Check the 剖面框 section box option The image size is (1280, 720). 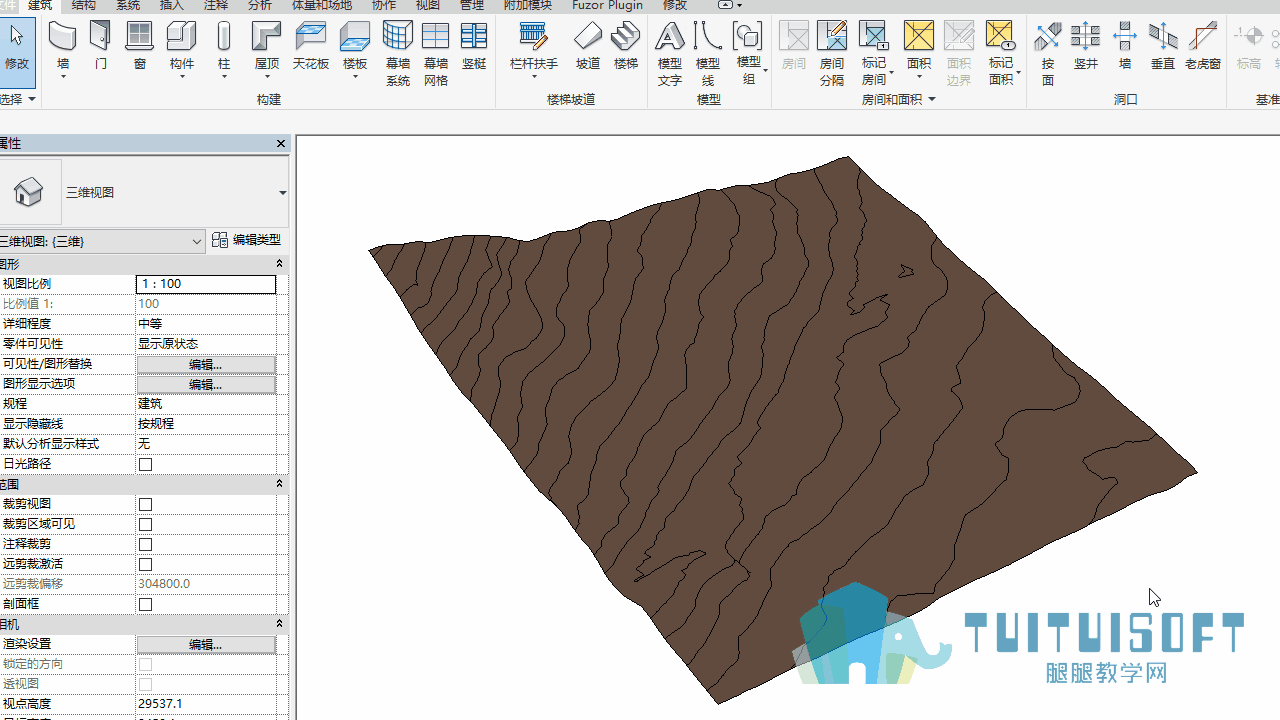(x=146, y=604)
